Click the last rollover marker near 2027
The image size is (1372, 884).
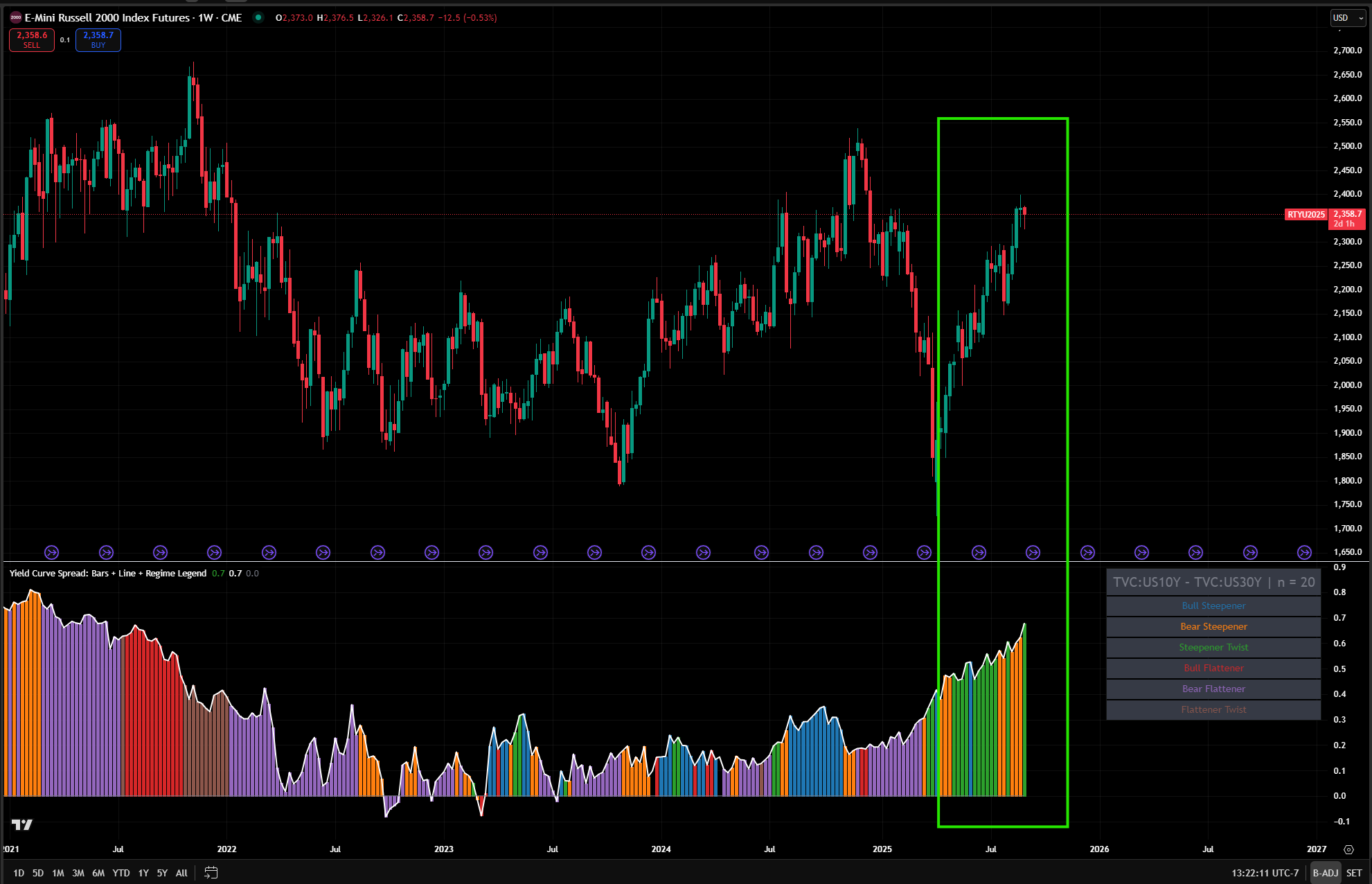click(1304, 552)
